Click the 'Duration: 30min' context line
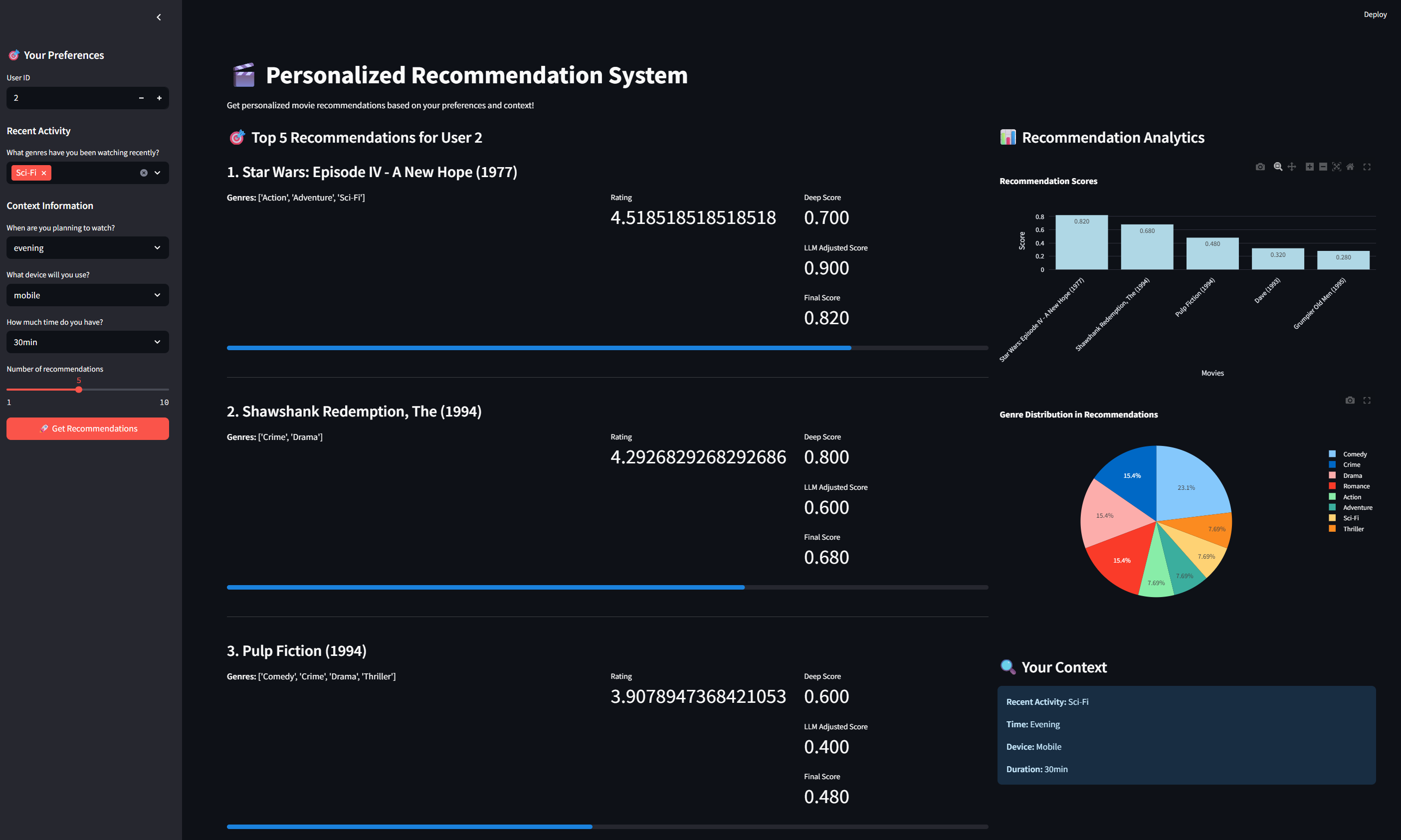Screen dimensions: 1401x840 pos(1036,769)
